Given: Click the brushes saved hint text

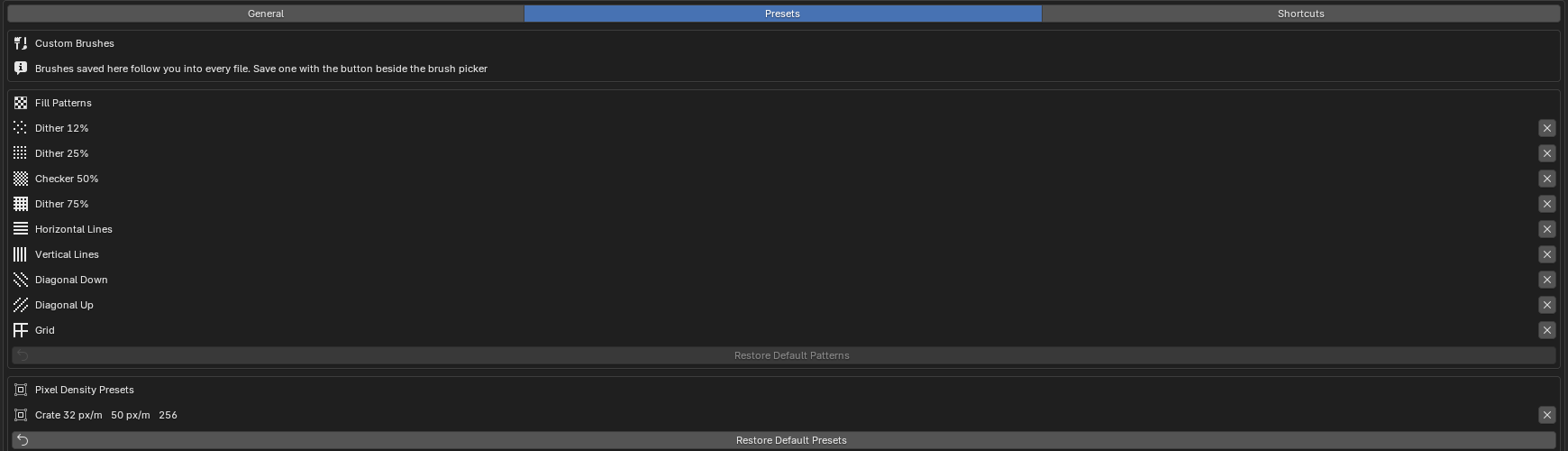Looking at the screenshot, I should pos(261,69).
